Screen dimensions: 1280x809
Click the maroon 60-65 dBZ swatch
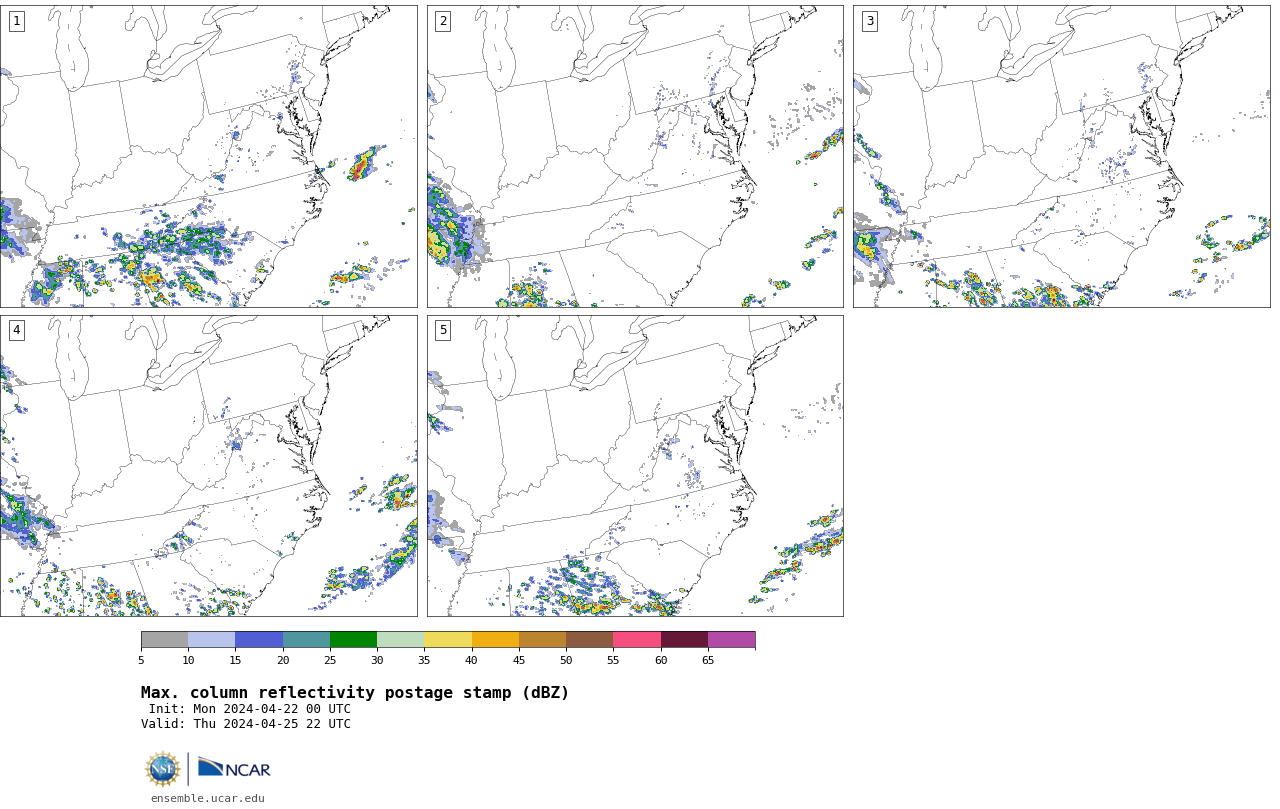point(684,640)
